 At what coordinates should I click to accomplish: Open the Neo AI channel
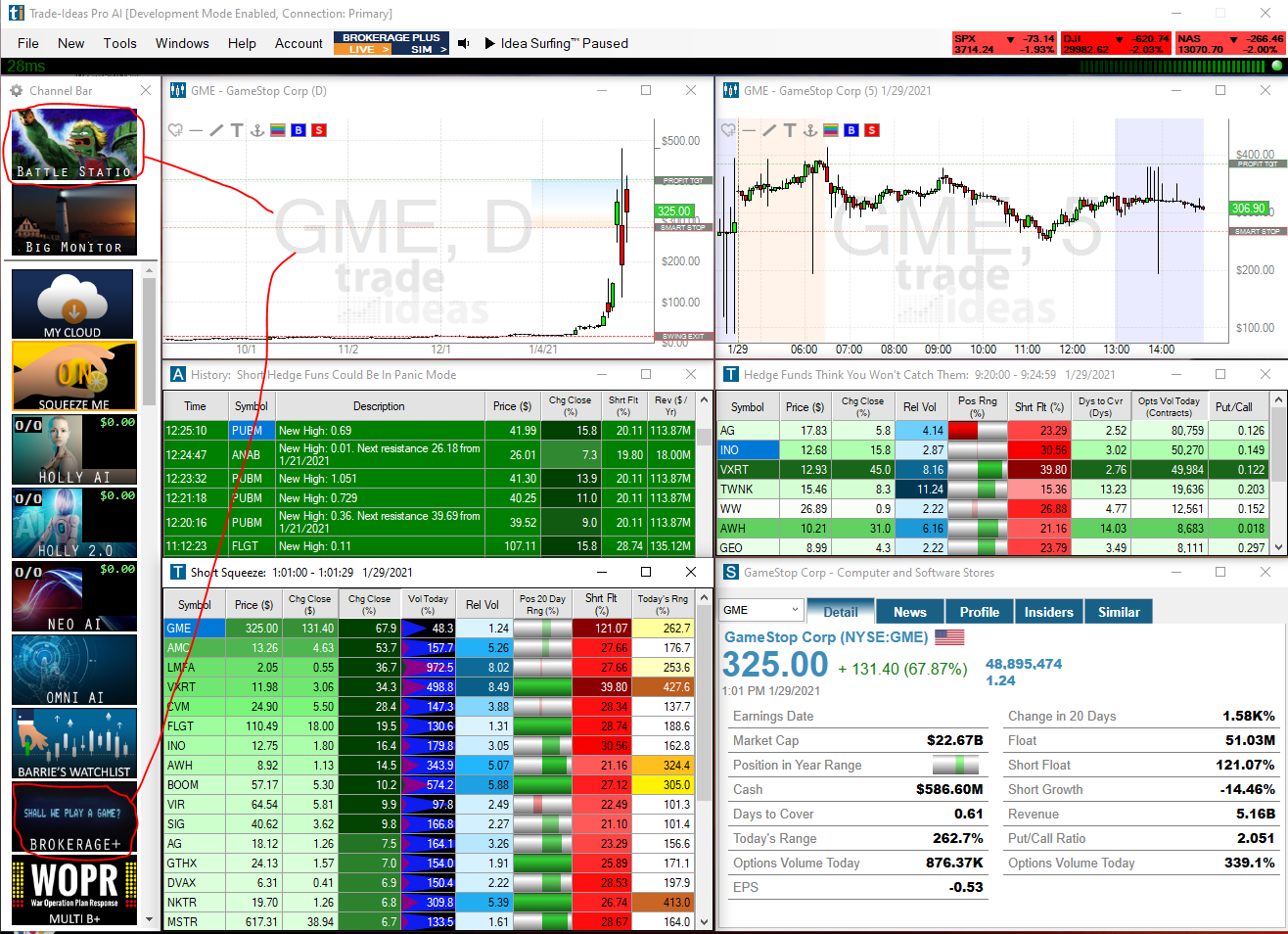[x=74, y=596]
